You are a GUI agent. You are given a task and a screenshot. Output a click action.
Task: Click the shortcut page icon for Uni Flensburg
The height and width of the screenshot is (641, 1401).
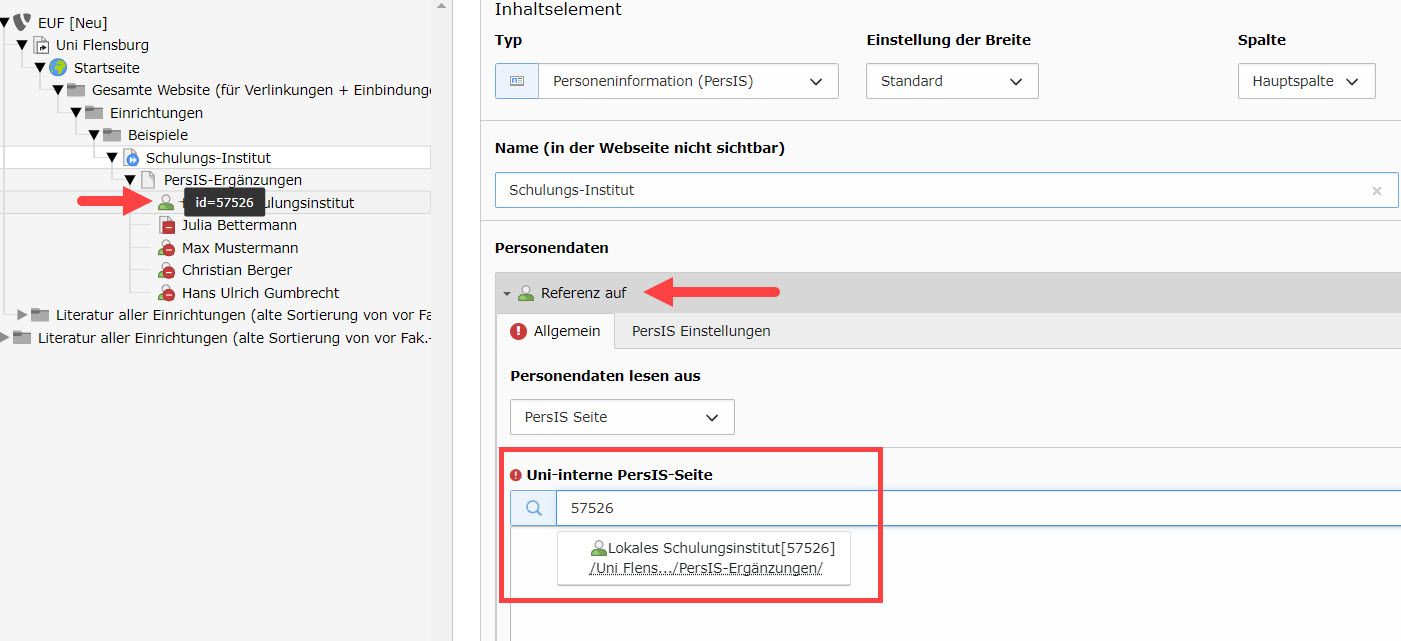click(41, 45)
